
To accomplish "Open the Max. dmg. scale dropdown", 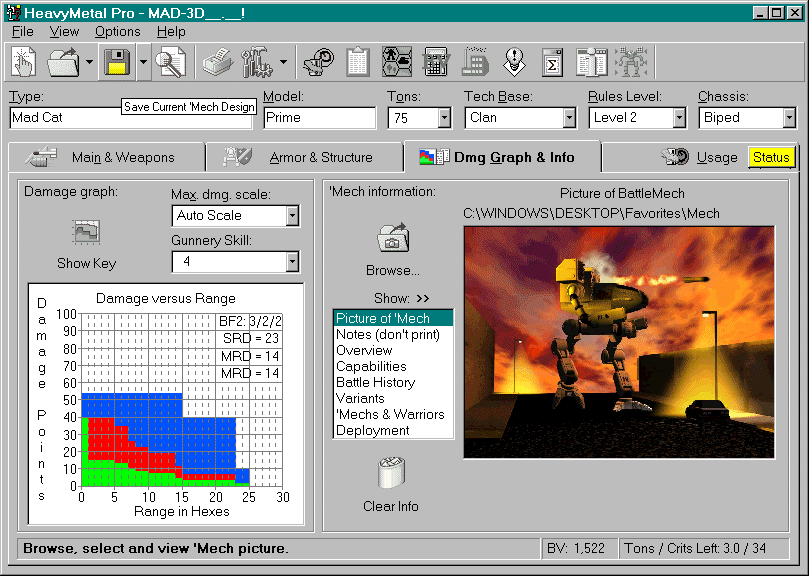I will pyautogui.click(x=292, y=216).
